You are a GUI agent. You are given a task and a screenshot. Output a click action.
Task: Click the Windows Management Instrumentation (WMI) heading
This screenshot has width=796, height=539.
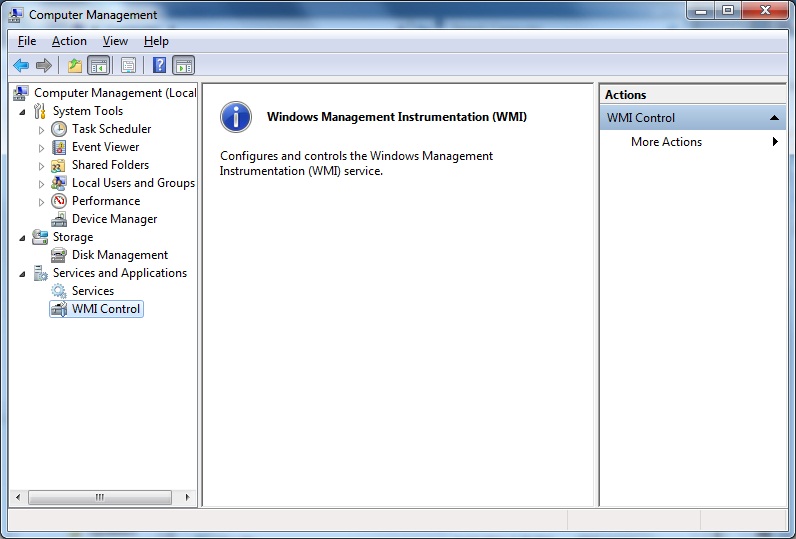(x=397, y=117)
